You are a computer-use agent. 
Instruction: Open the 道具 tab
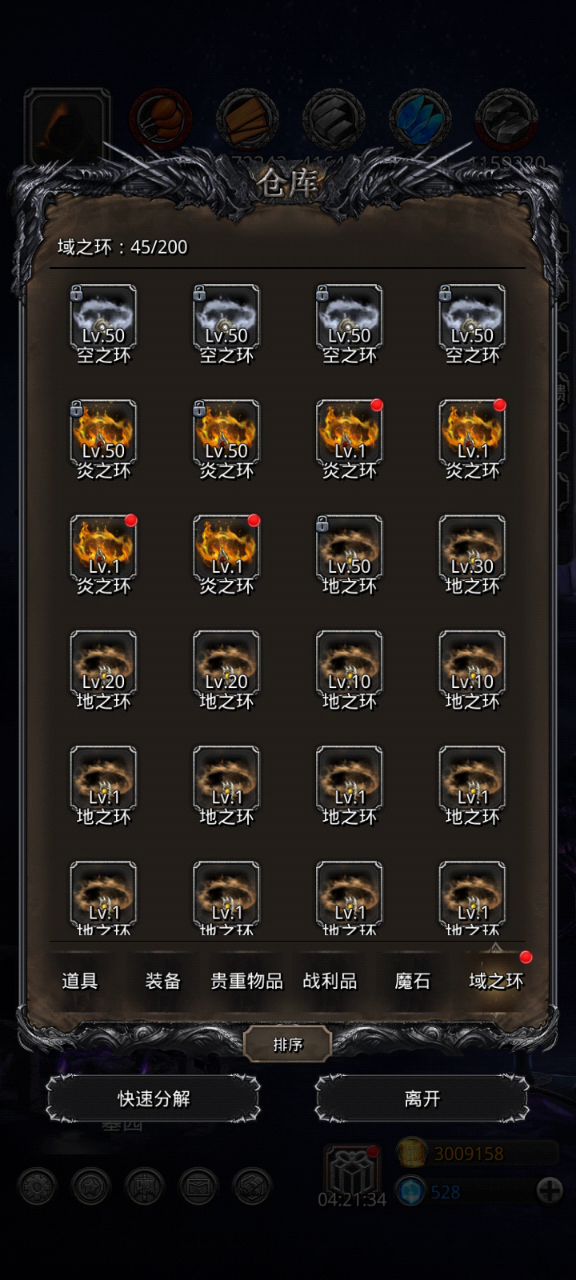click(x=80, y=981)
